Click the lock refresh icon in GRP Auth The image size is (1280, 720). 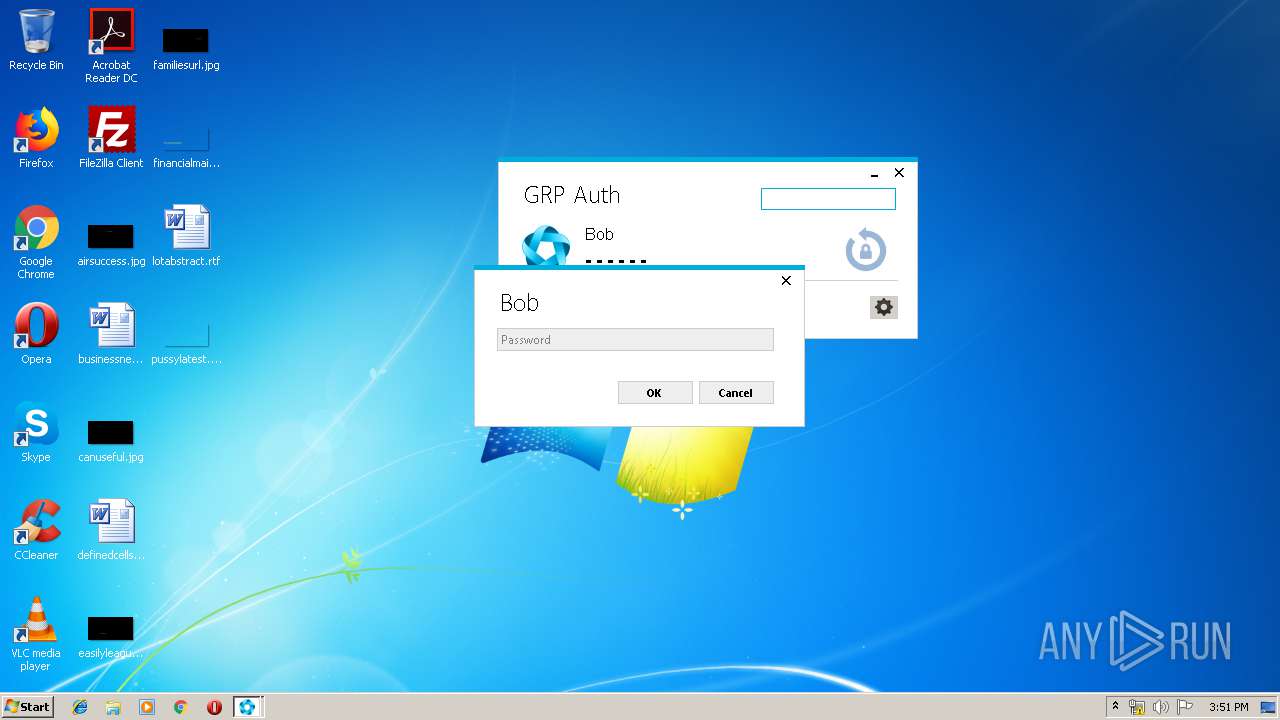click(866, 250)
